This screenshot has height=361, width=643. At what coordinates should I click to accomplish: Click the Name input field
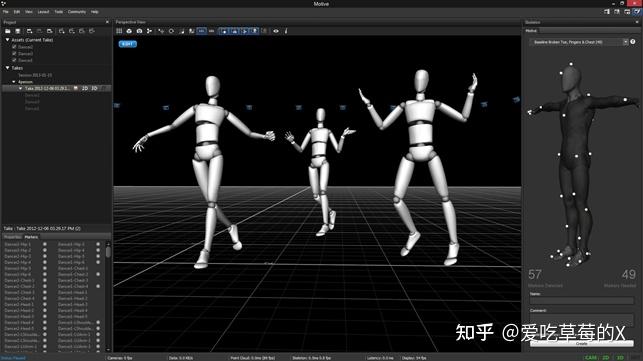click(581, 301)
